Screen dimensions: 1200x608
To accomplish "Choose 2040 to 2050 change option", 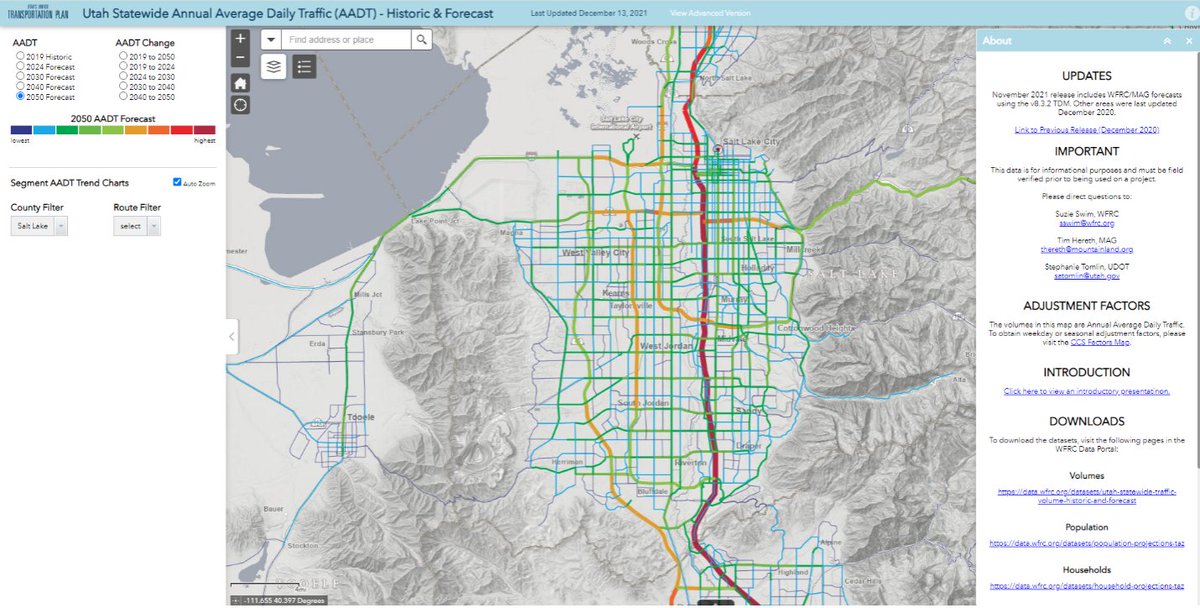I will click(123, 97).
